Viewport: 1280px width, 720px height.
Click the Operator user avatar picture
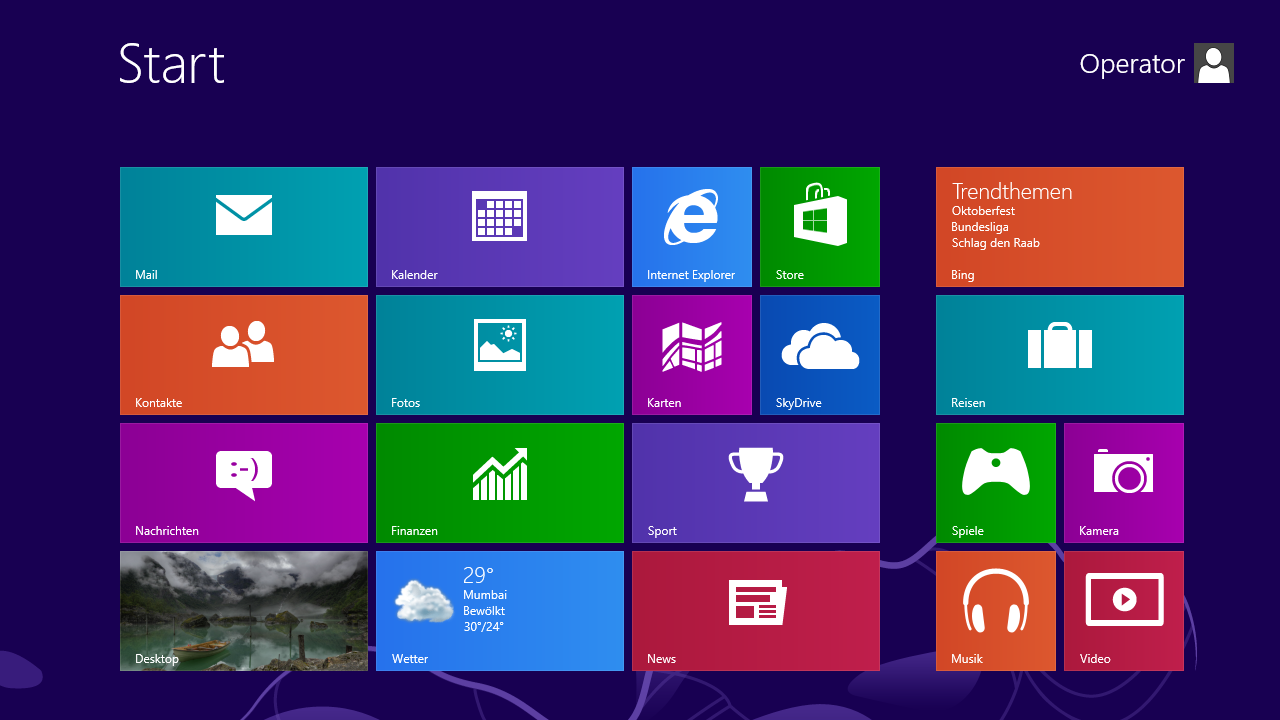1214,63
